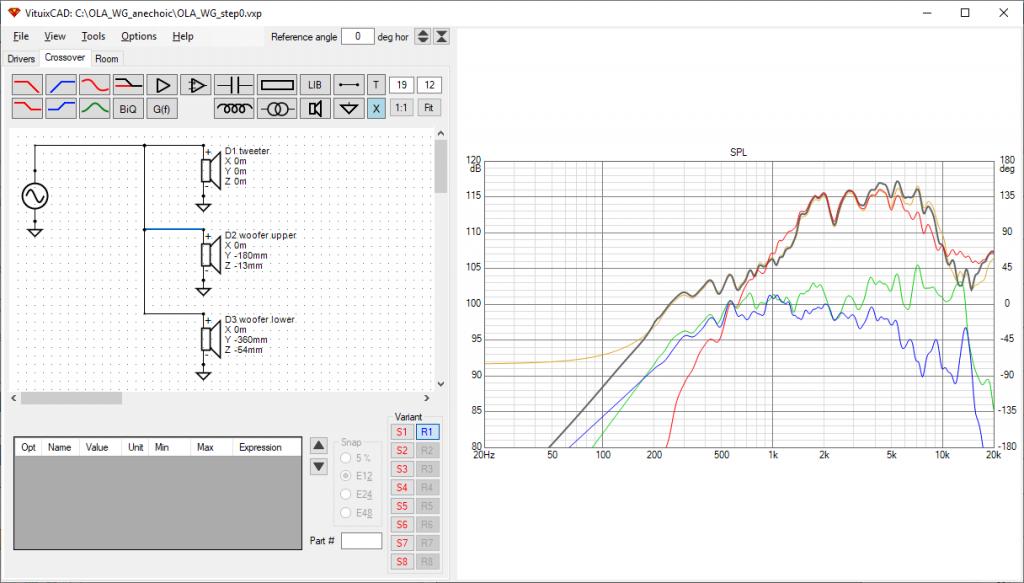Insert the red and black delay block
This screenshot has width=1024, height=583.
click(x=128, y=85)
